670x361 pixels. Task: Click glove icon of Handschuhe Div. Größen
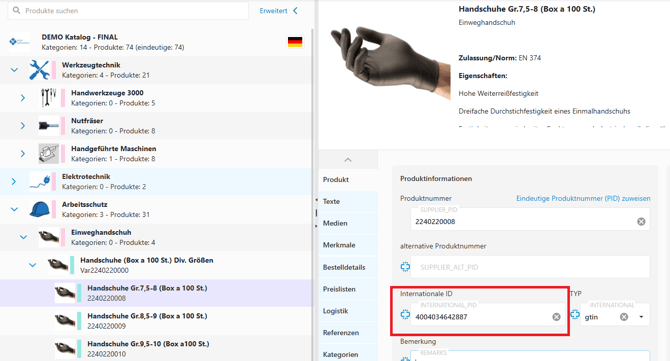click(58, 265)
